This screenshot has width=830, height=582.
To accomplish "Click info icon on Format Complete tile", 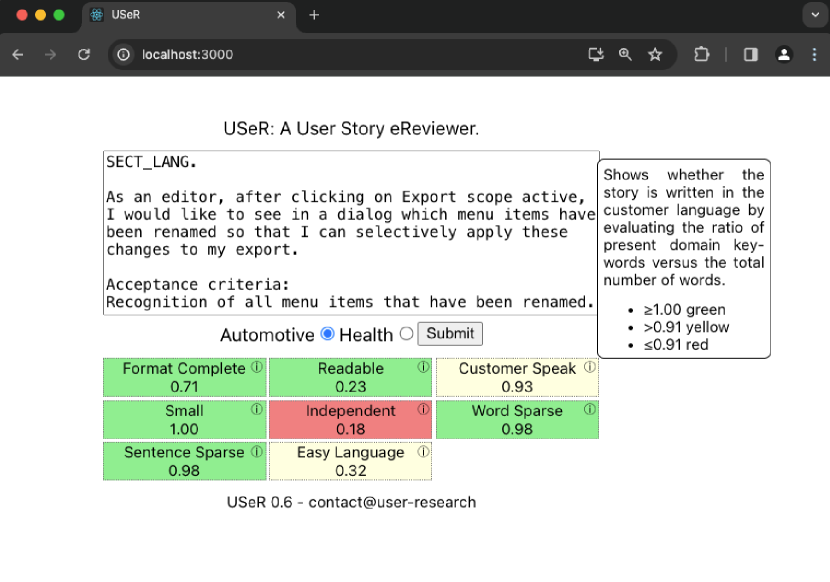I will coord(257,367).
